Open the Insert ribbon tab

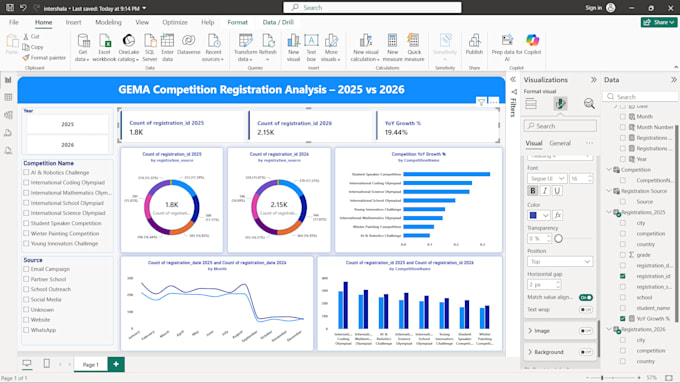pos(73,22)
